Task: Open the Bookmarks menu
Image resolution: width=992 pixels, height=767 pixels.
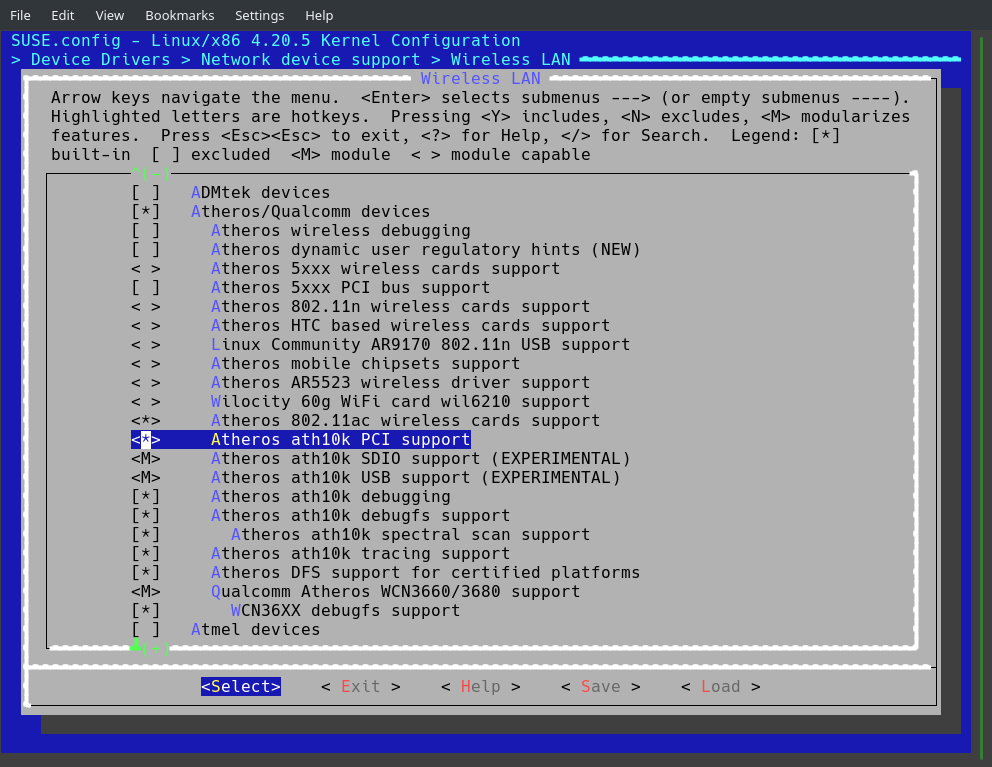Action: click(x=180, y=15)
